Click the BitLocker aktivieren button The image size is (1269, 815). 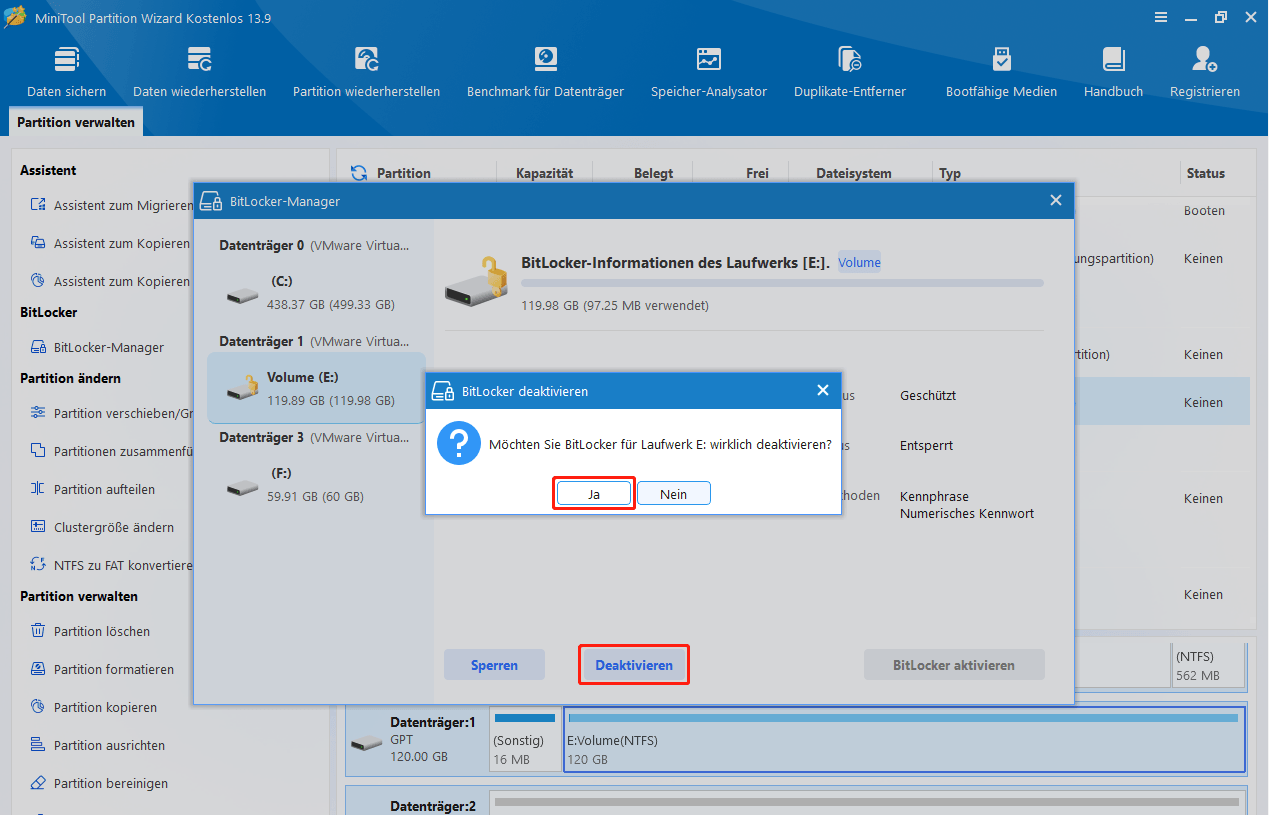954,665
